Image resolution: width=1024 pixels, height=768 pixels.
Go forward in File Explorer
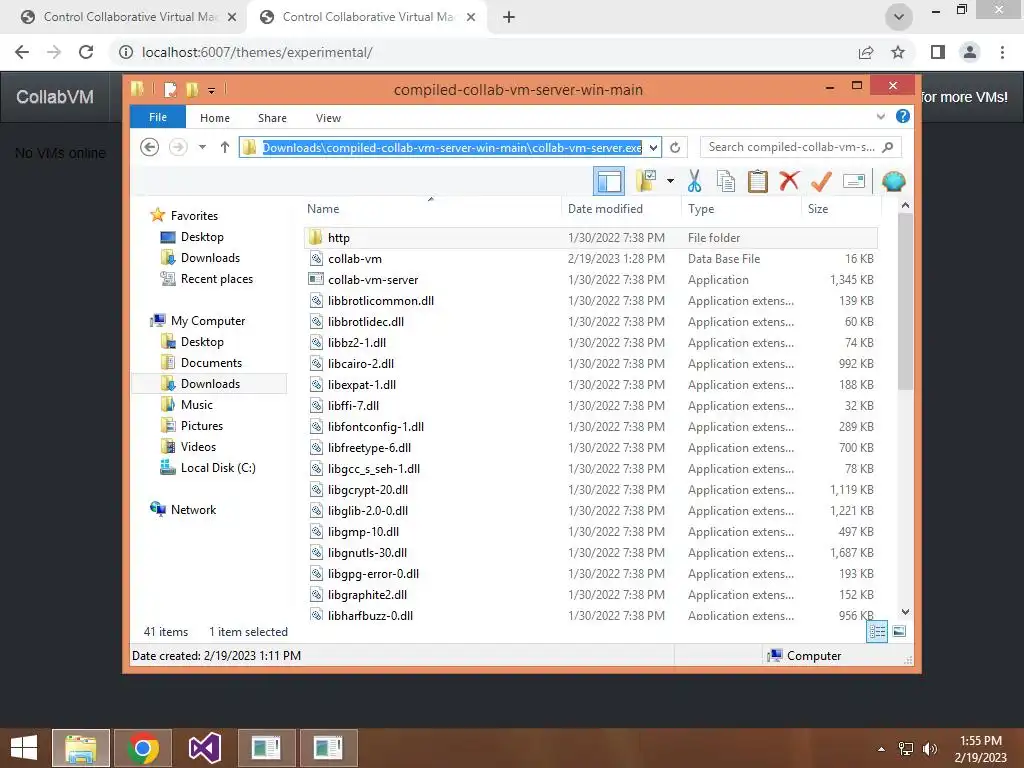[x=178, y=147]
